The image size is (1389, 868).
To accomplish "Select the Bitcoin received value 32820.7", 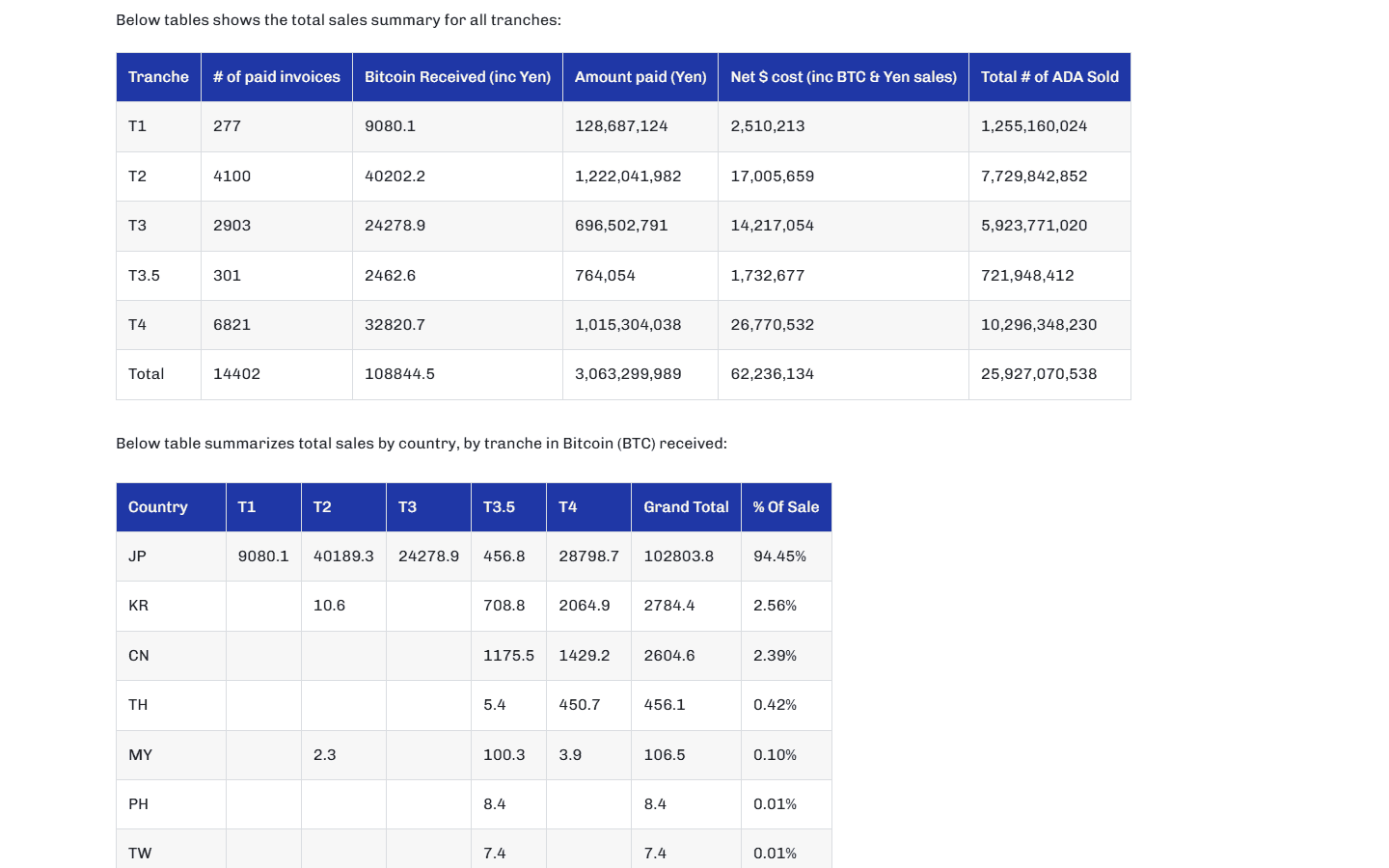I will (395, 325).
